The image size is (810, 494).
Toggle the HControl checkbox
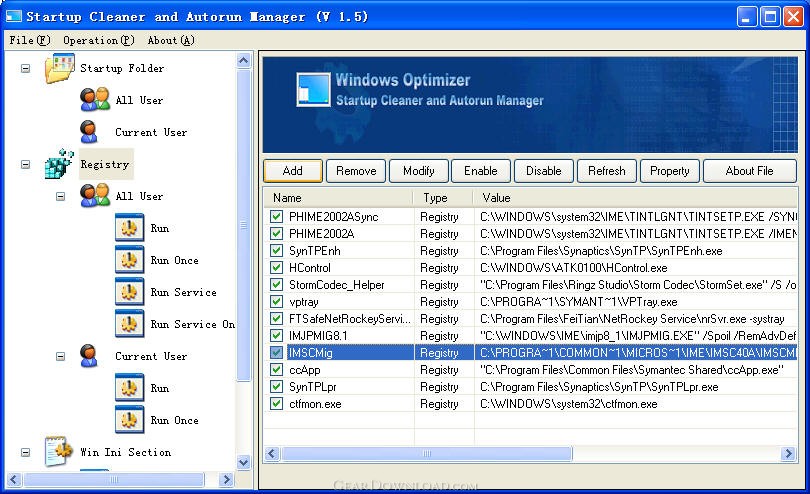click(276, 268)
